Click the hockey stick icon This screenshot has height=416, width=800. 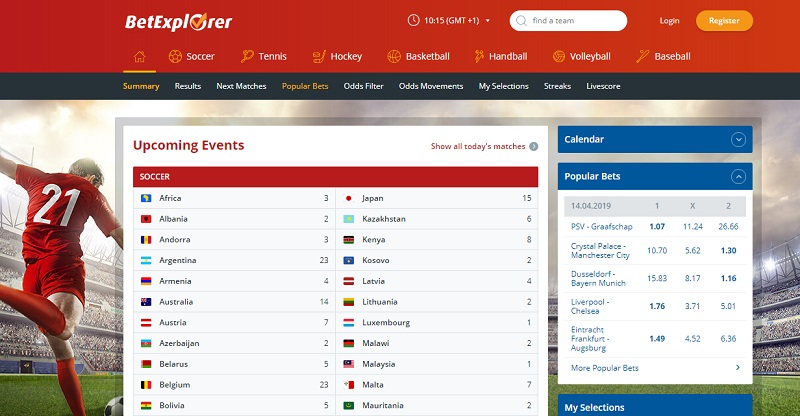[x=319, y=56]
